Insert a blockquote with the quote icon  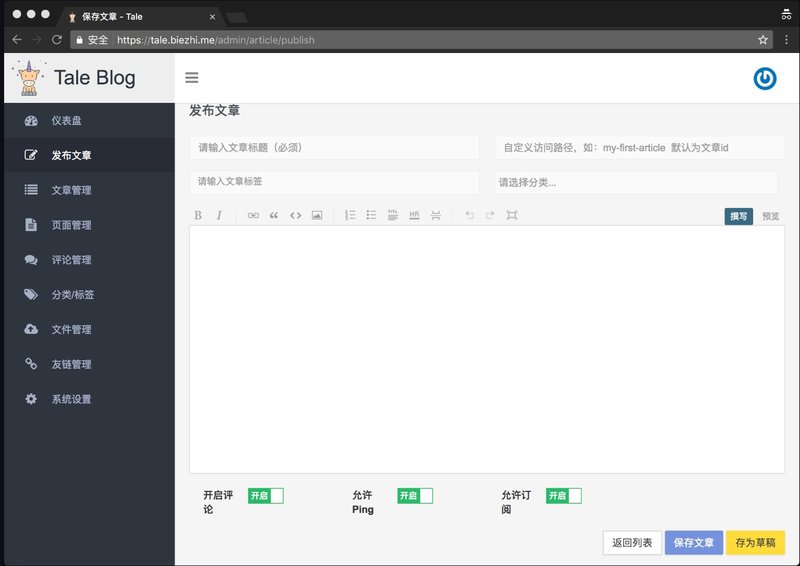[x=273, y=215]
